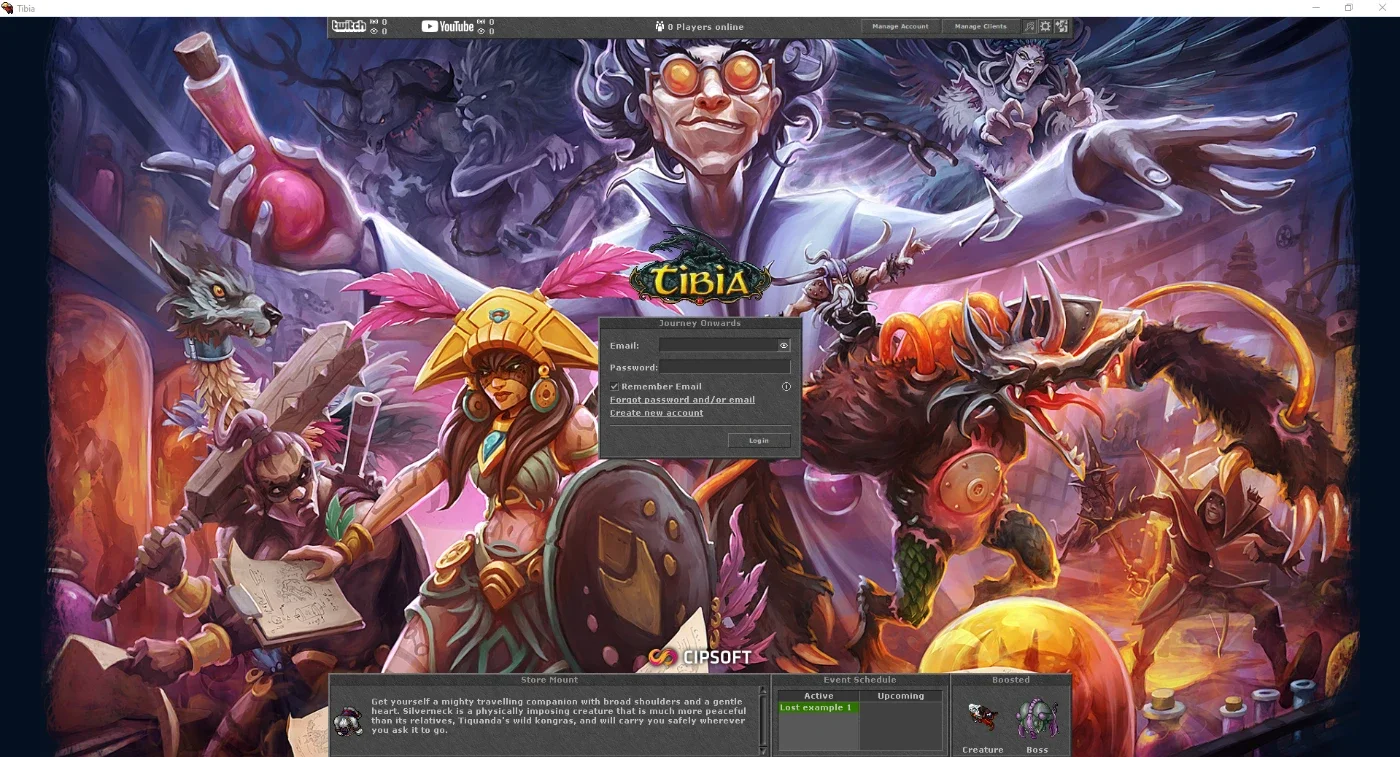Click the Store Mount description text
This screenshot has height=757, width=1400.
pyautogui.click(x=558, y=716)
